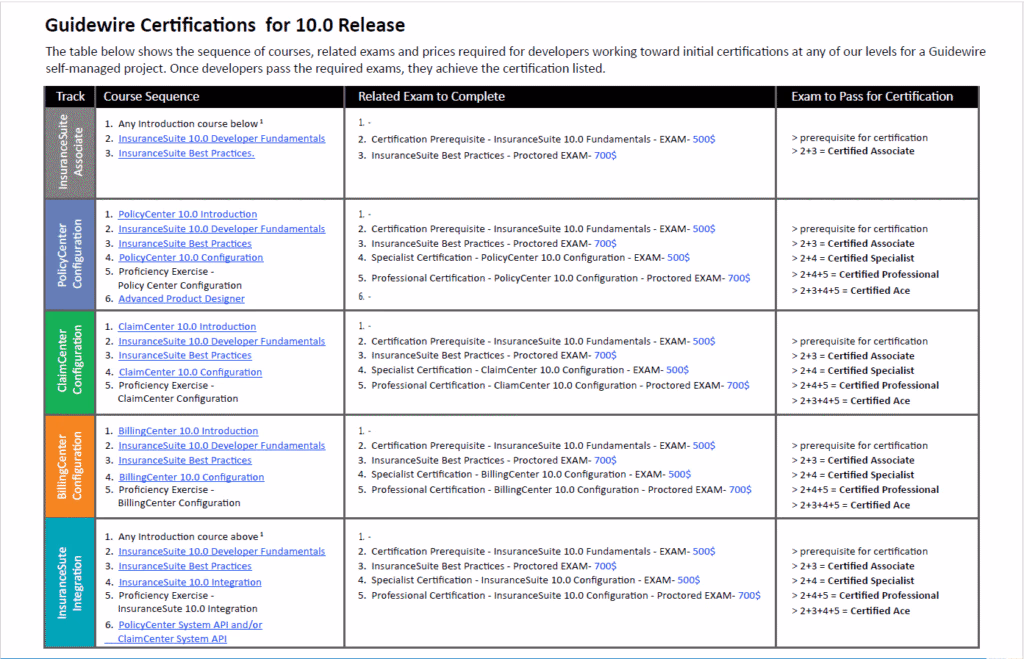This screenshot has height=659, width=1024.
Task: Select the BillingCenter Configuration track cell
Action: [71, 466]
